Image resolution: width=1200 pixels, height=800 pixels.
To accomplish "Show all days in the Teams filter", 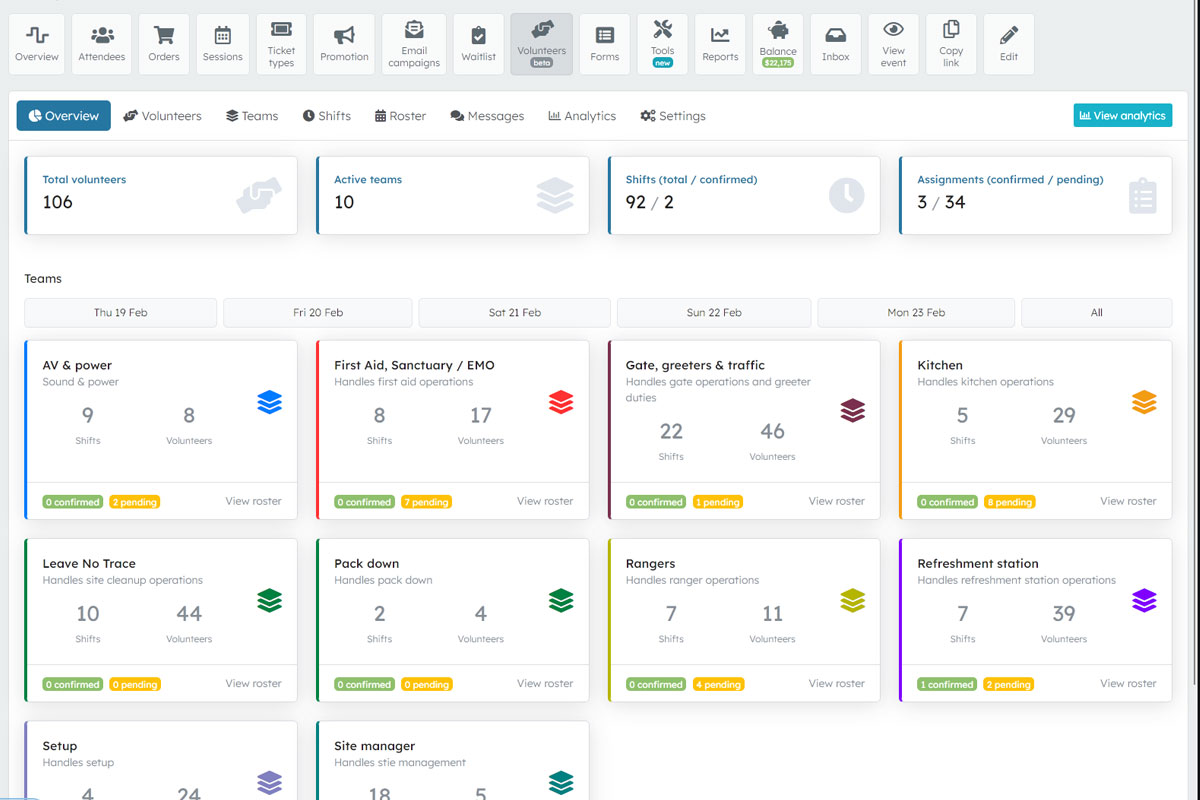I will 1096,312.
